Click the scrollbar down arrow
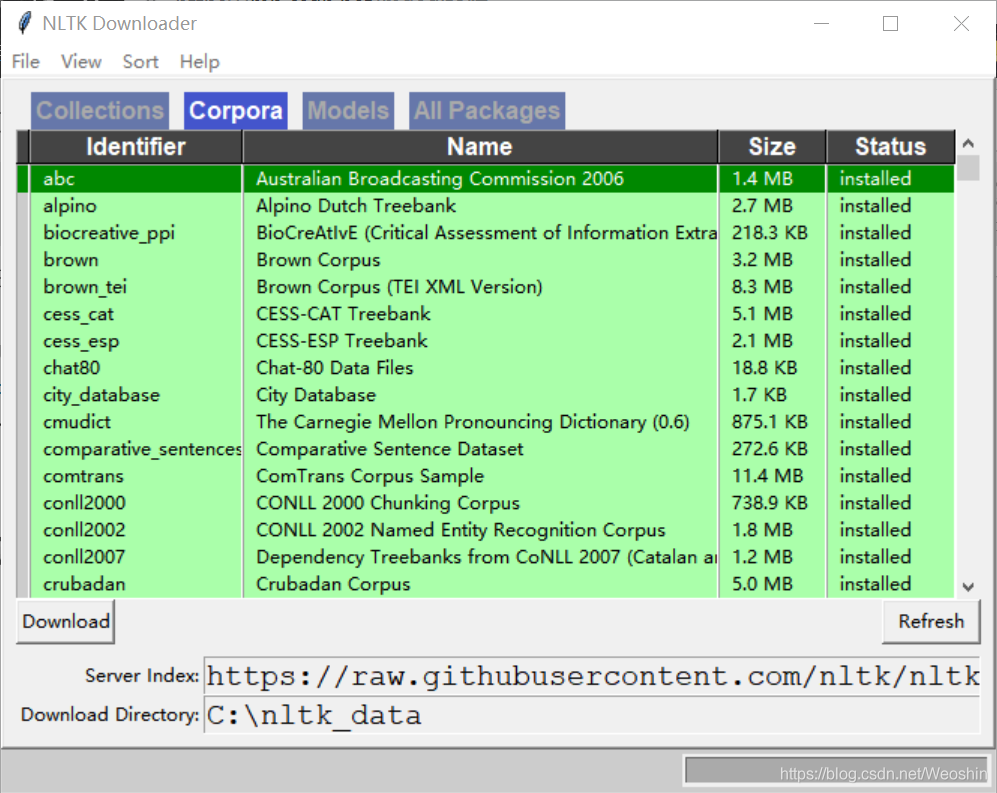The height and width of the screenshot is (793, 997). point(968,586)
